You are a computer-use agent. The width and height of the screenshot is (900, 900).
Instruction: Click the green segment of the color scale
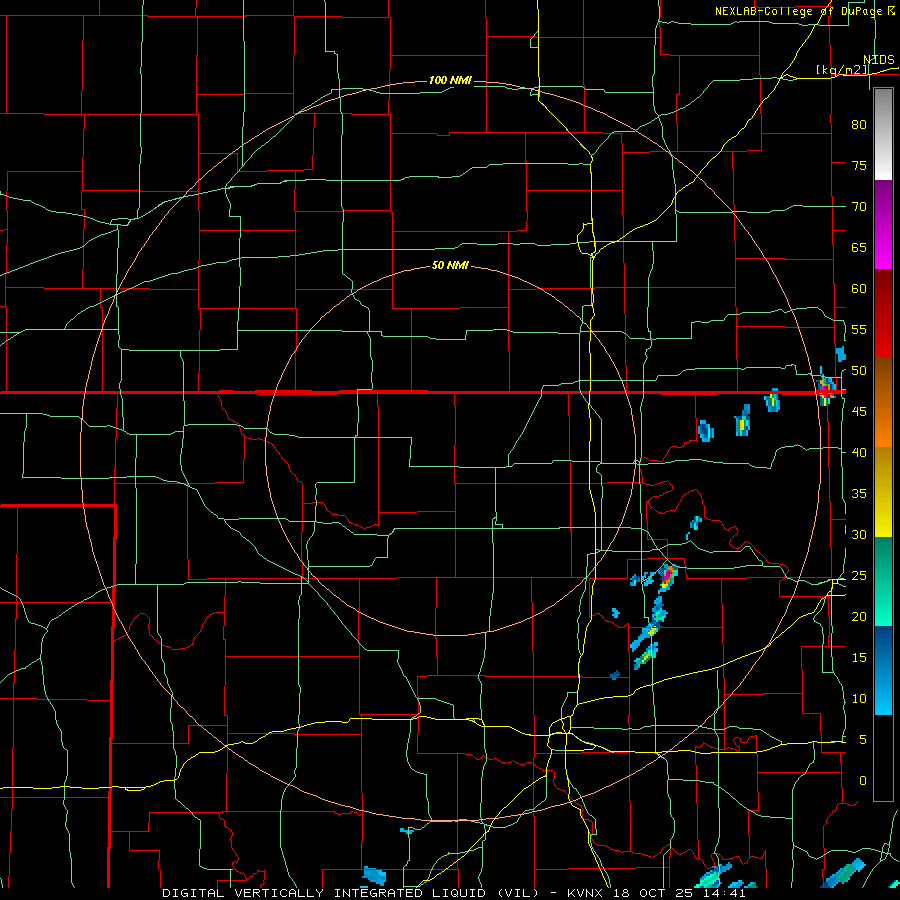coord(883,581)
